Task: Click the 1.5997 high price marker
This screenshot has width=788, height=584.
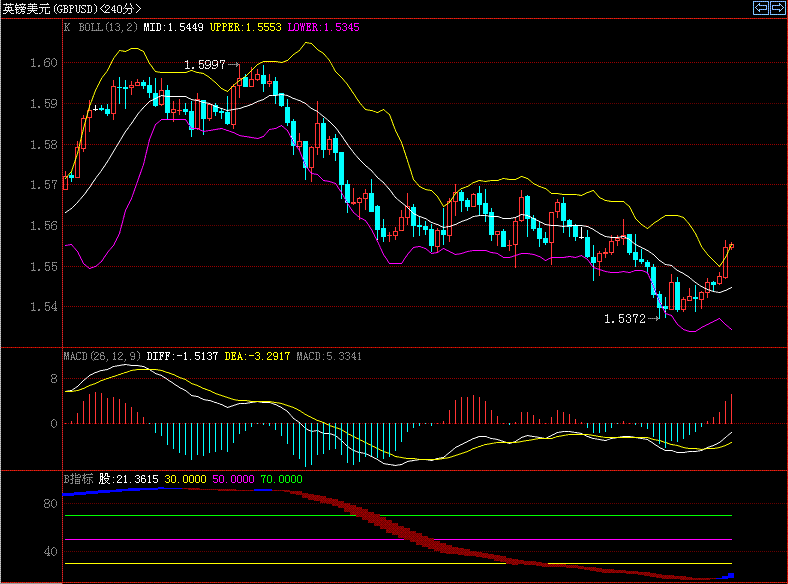Action: coord(204,65)
